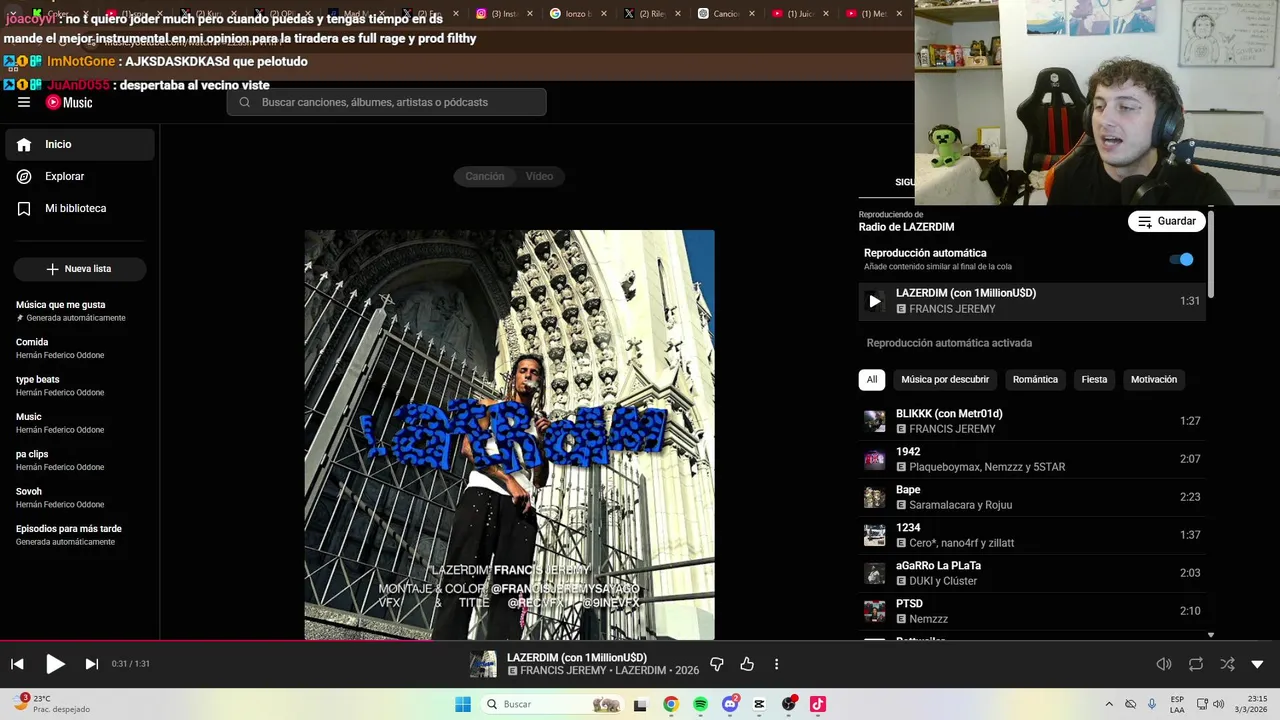The image size is (1280, 720).
Task: Open Mi biblioteca in the sidebar
Action: click(80, 208)
